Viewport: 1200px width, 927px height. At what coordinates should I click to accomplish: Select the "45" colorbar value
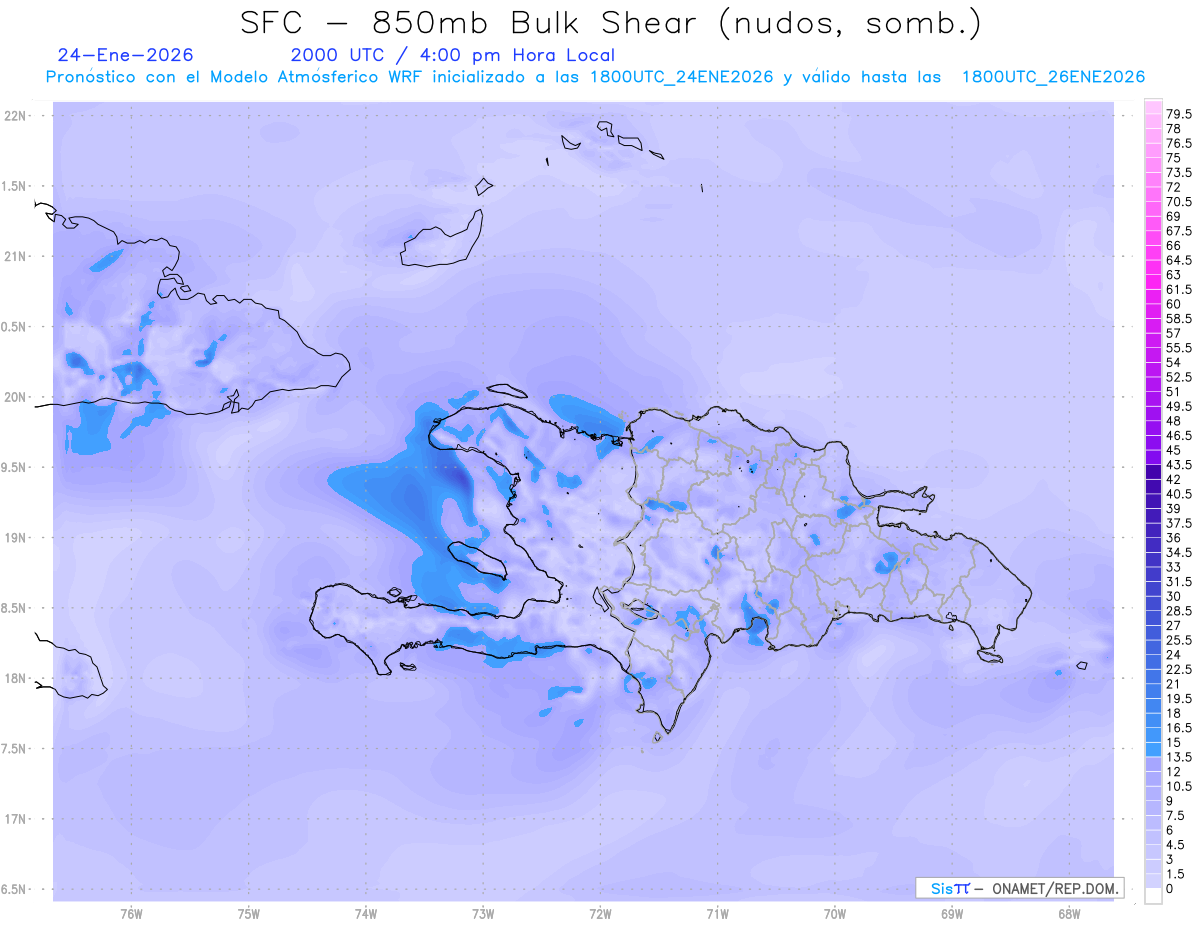(x=1173, y=449)
